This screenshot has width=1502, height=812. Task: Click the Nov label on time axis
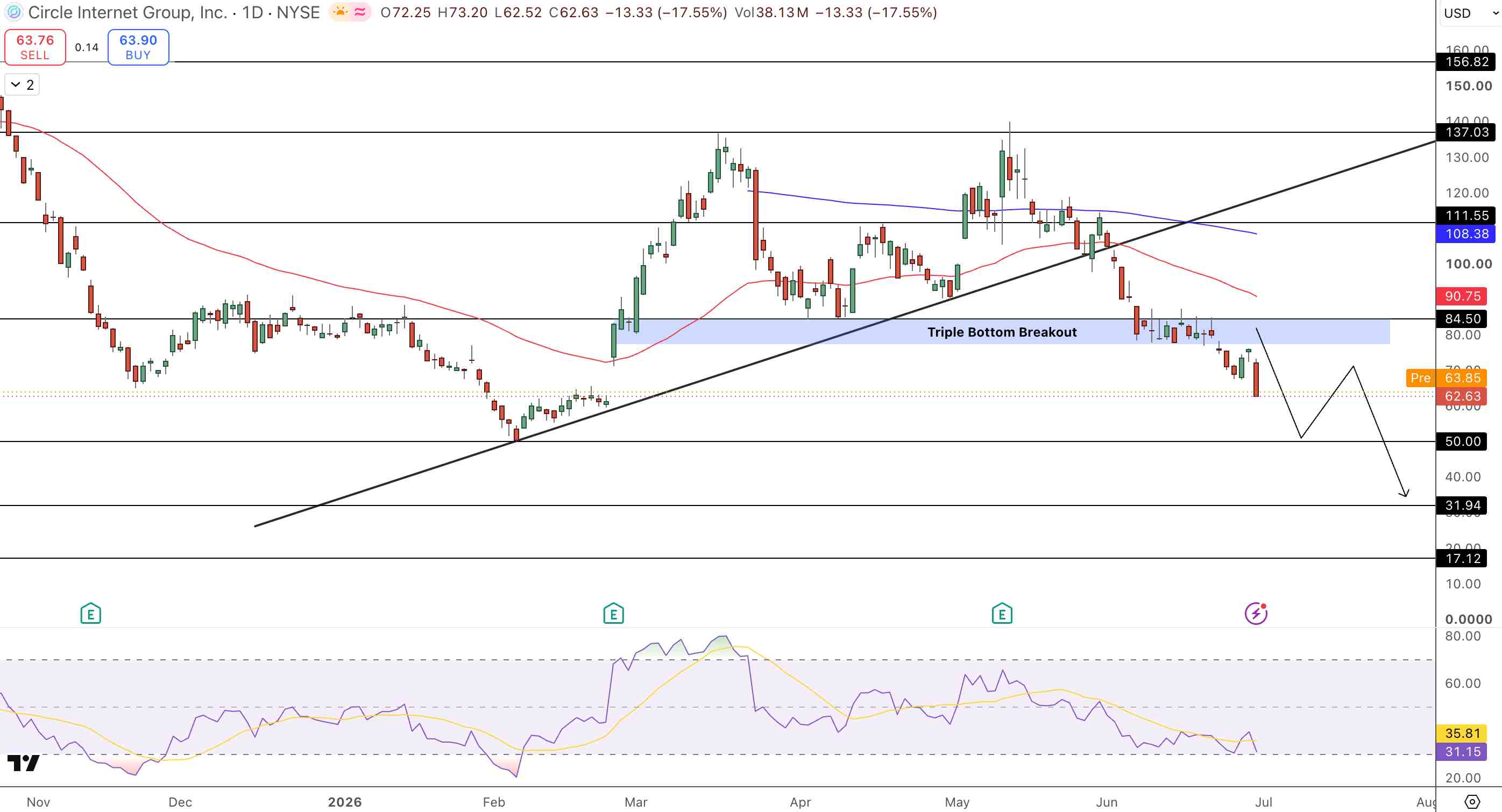coord(39,802)
